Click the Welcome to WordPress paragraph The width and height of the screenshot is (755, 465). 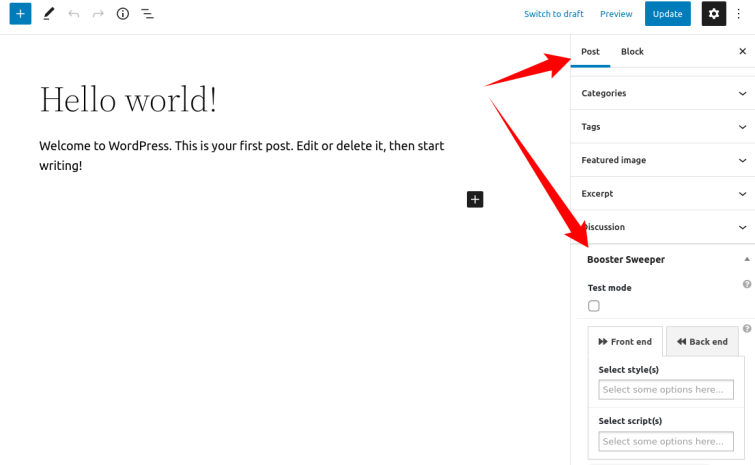pos(242,155)
